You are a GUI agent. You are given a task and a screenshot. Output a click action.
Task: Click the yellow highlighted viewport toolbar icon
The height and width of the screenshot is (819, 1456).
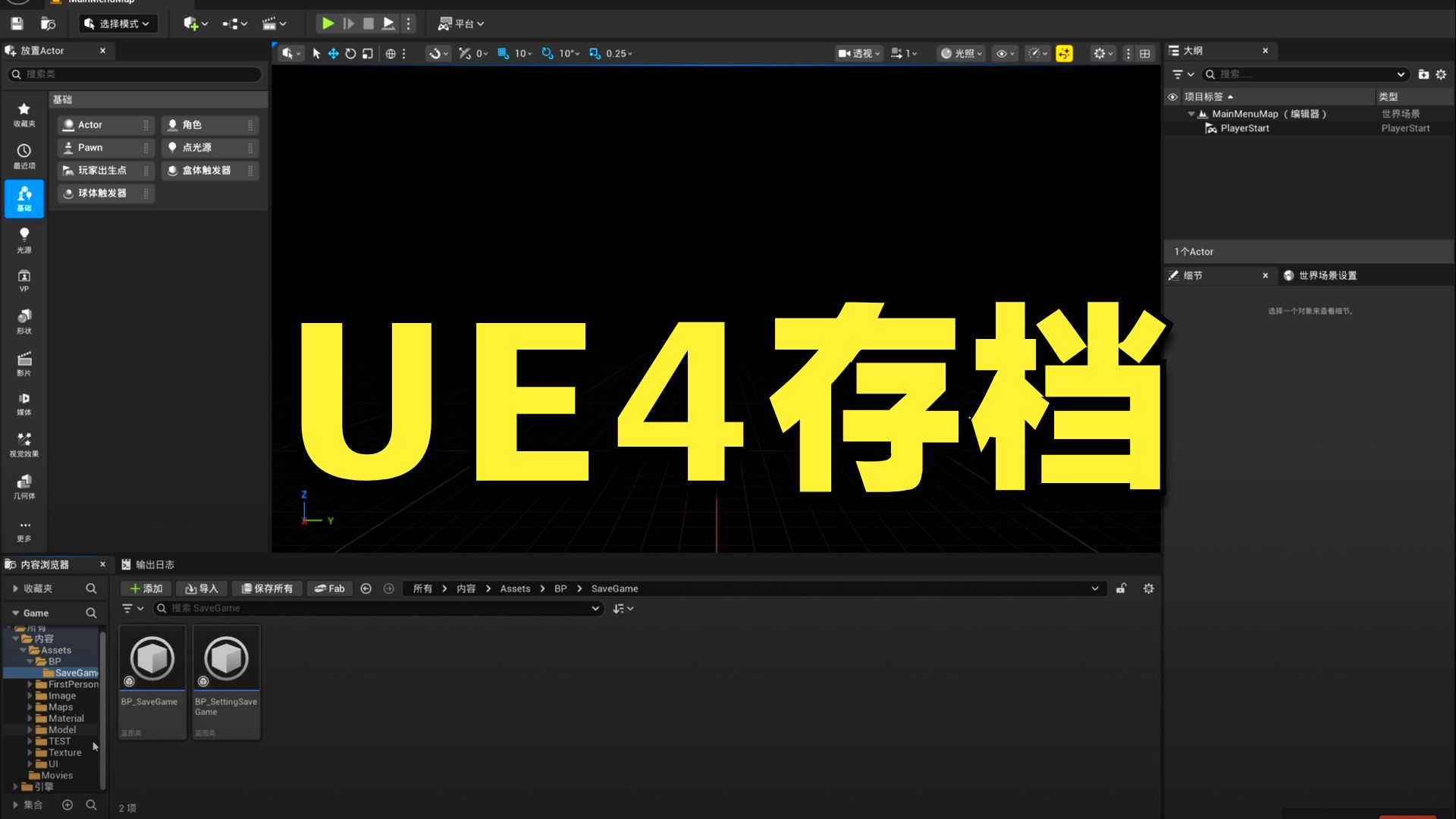click(1065, 54)
